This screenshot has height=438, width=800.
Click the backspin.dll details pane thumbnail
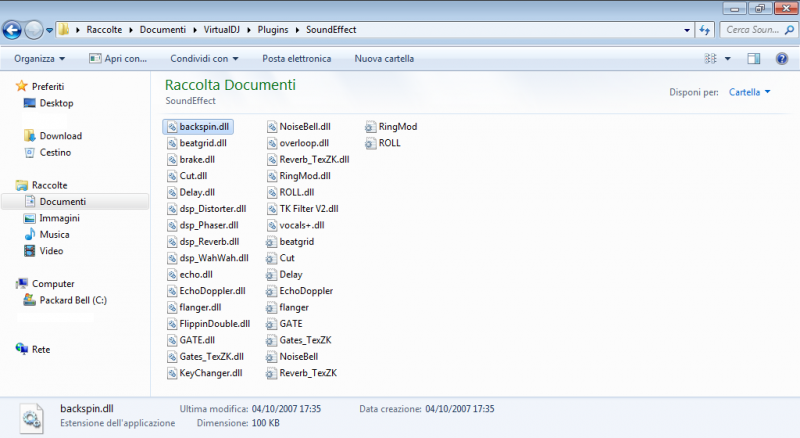tap(32, 418)
